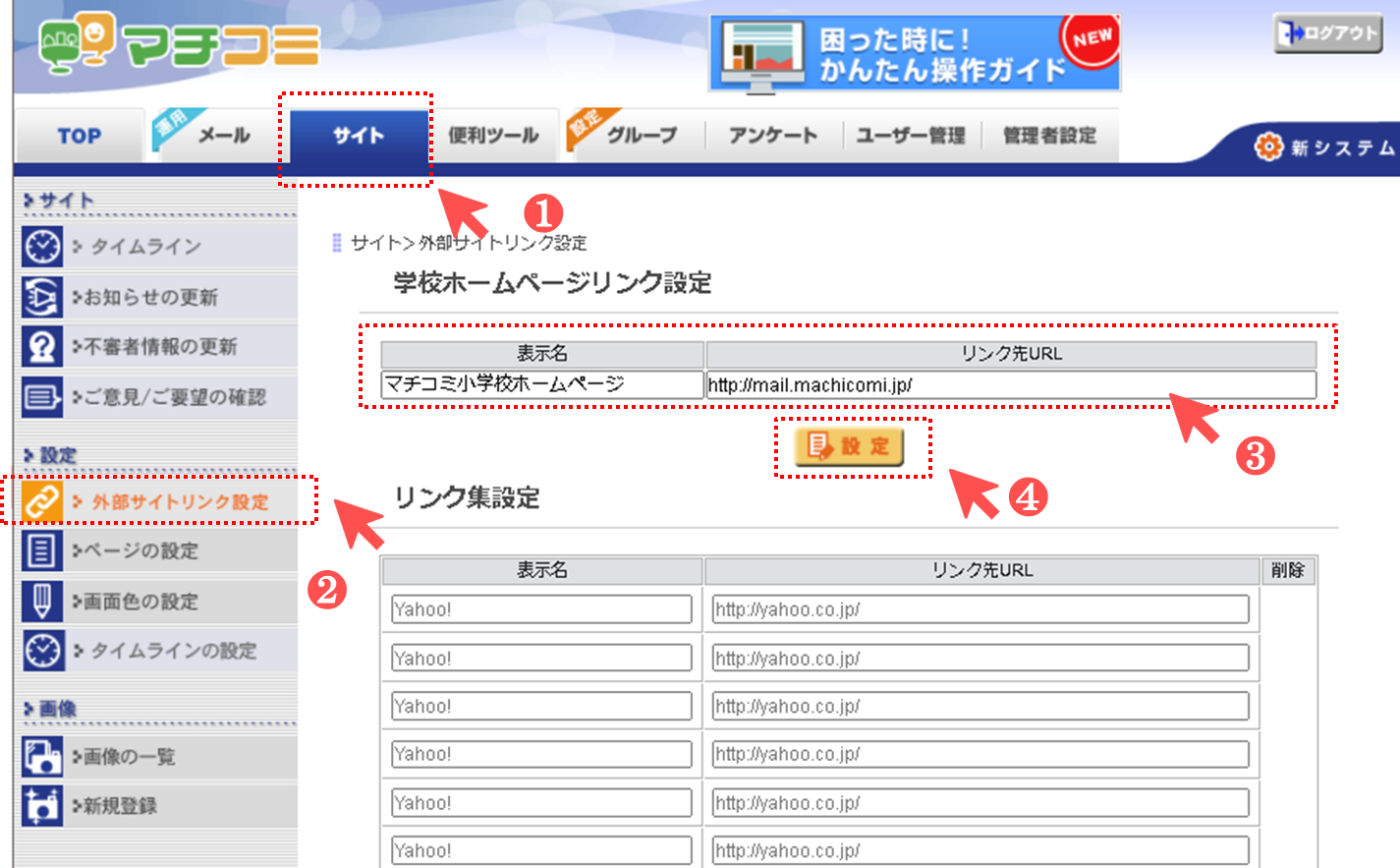Click the お知らせの更新 icon
1400x868 pixels.
[42, 297]
